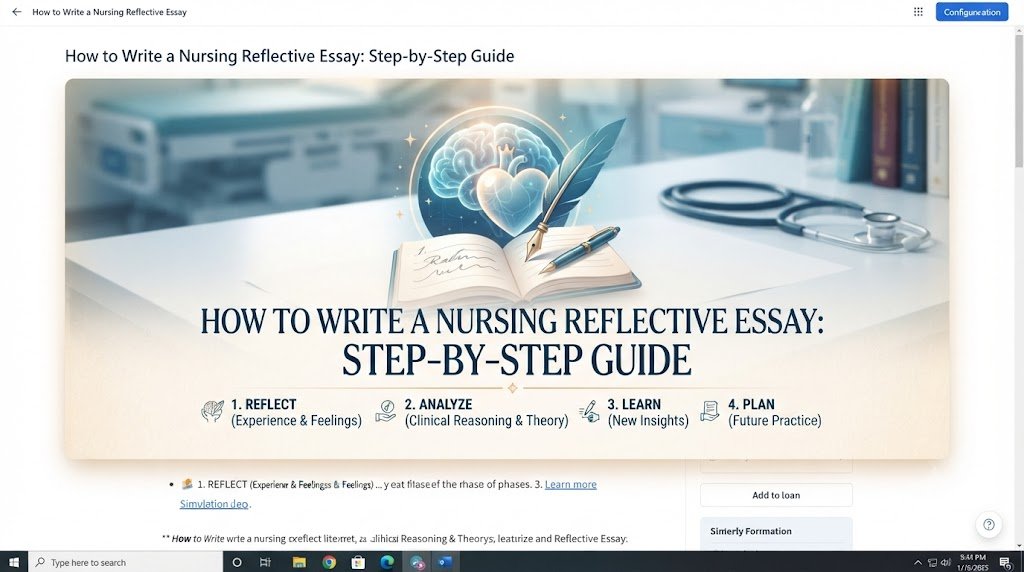Open the notification center icon
This screenshot has width=1024, height=572.
tap(1006, 562)
